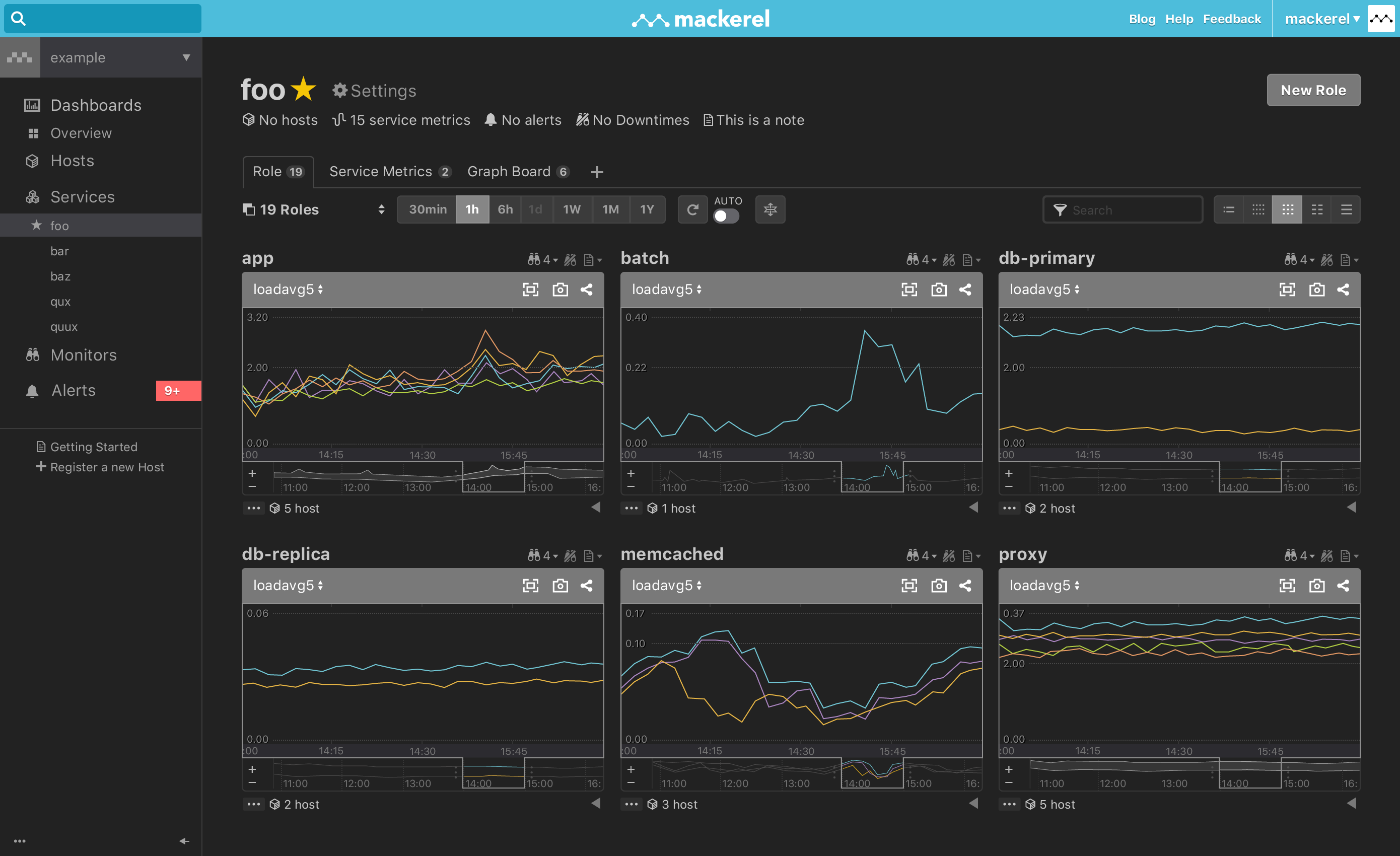Share the proxy graph
The height and width of the screenshot is (856, 1400).
pos(1343,586)
